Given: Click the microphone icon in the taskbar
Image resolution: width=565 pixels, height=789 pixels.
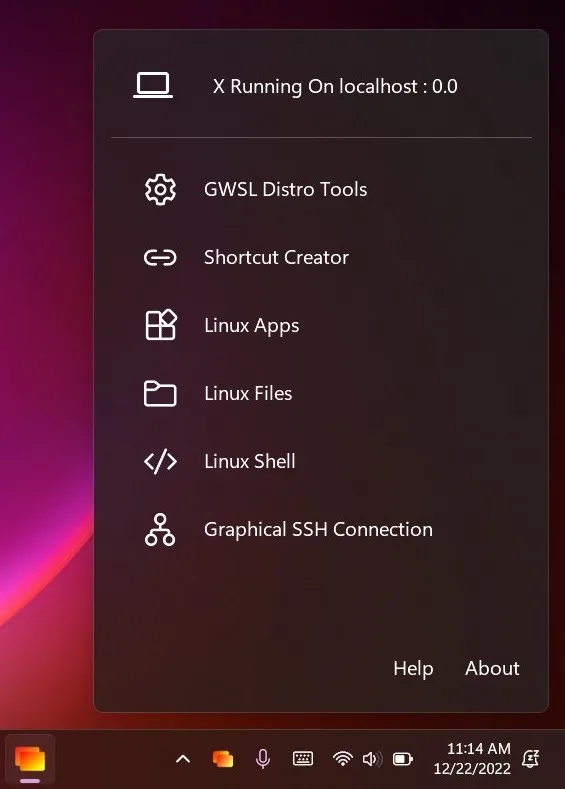Looking at the screenshot, I should [263, 759].
